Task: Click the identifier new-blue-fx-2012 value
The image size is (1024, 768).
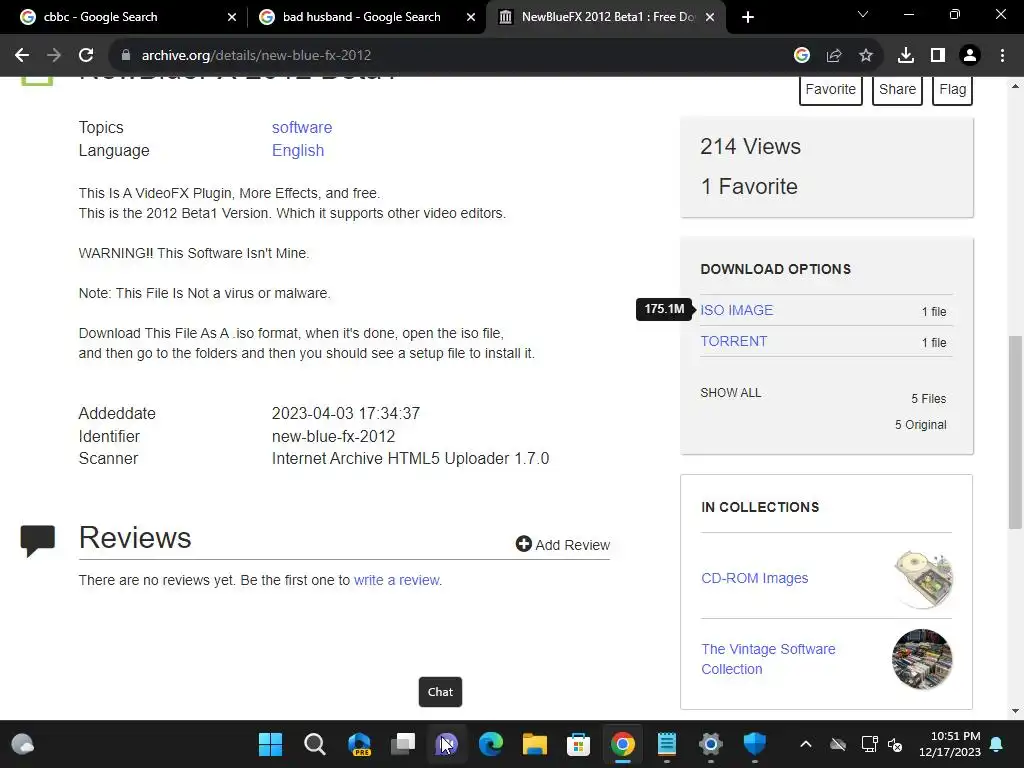Action: (333, 436)
